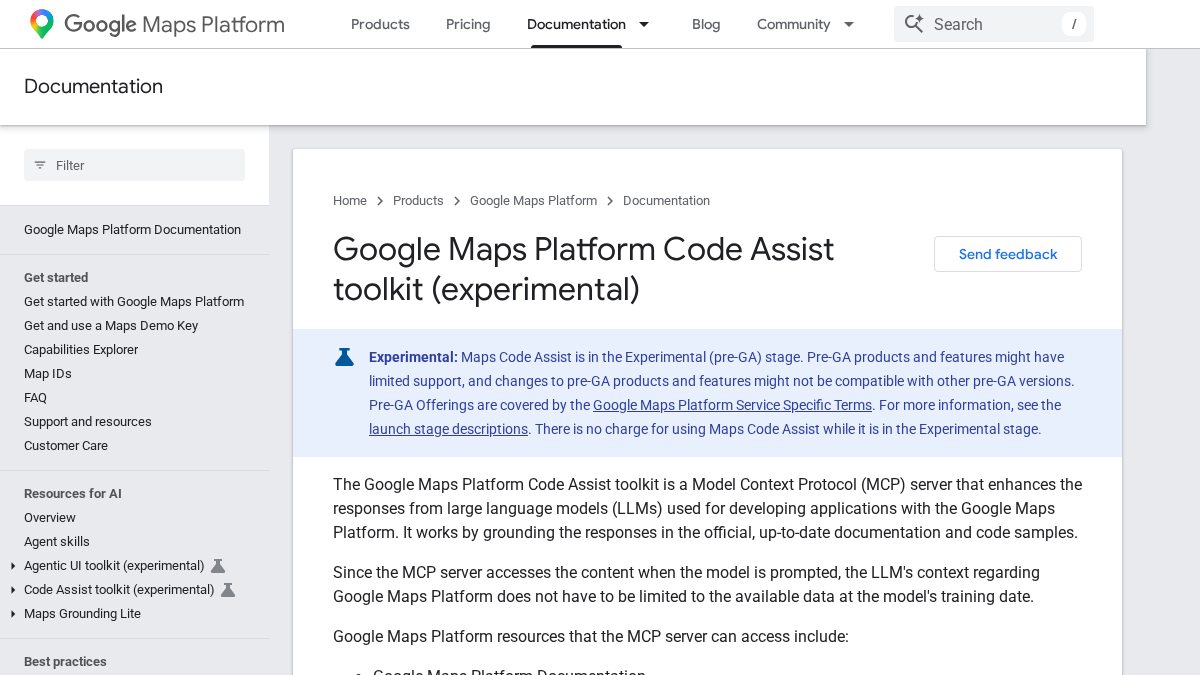This screenshot has width=1200, height=675.
Task: Open the Documentation dropdown arrow
Action: tap(644, 24)
